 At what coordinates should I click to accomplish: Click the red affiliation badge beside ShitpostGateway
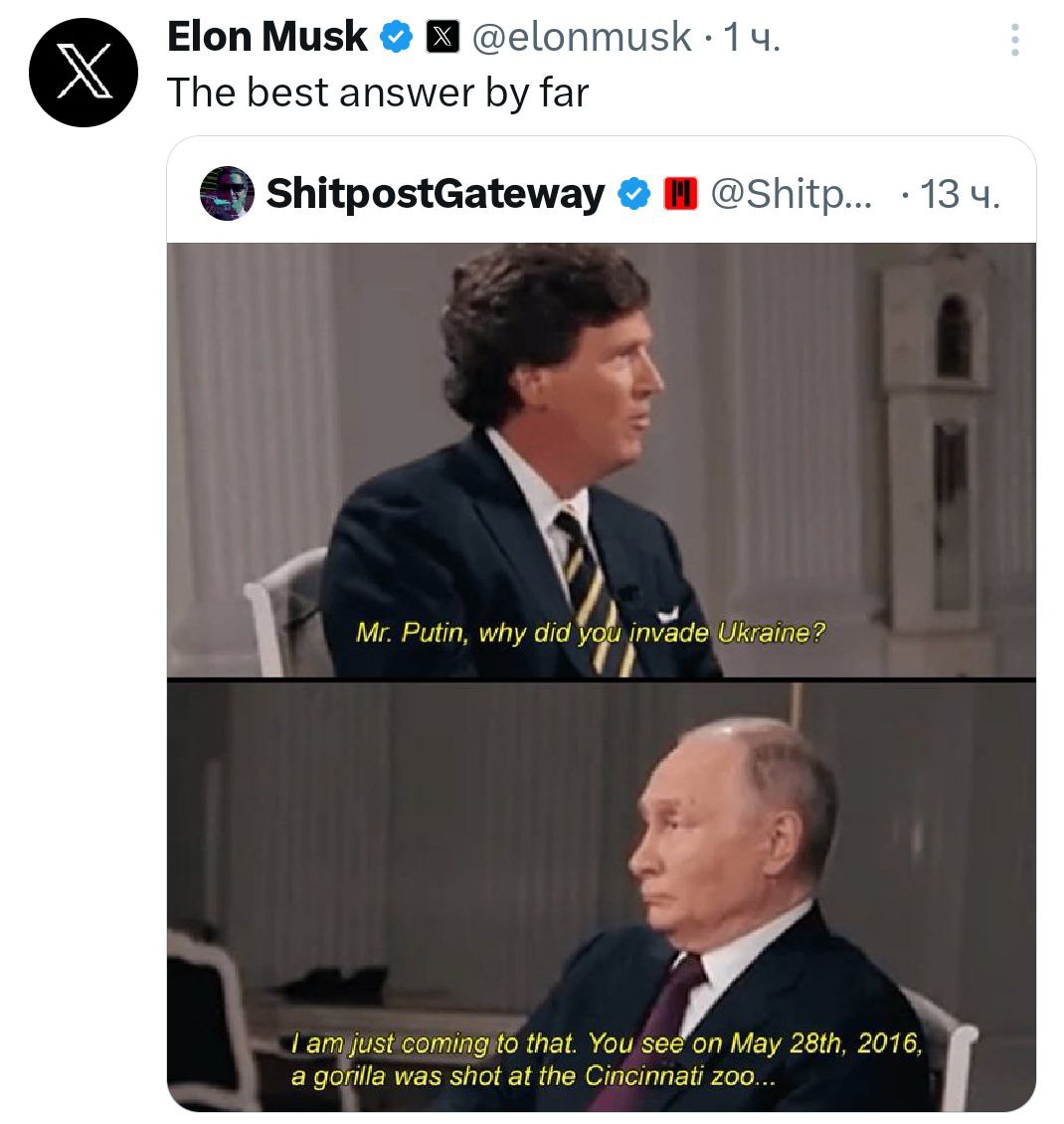pos(681,194)
